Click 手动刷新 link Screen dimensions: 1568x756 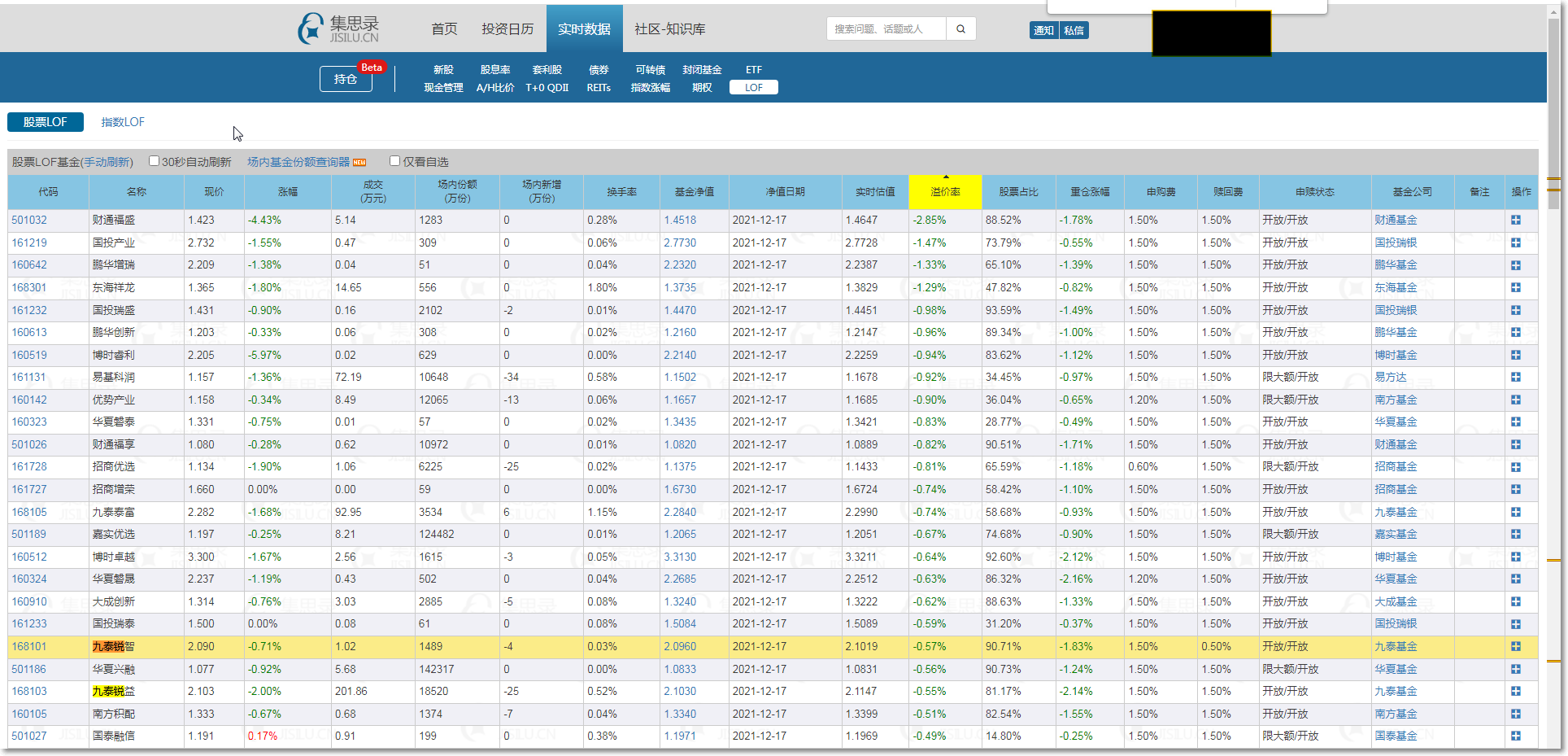(x=106, y=163)
